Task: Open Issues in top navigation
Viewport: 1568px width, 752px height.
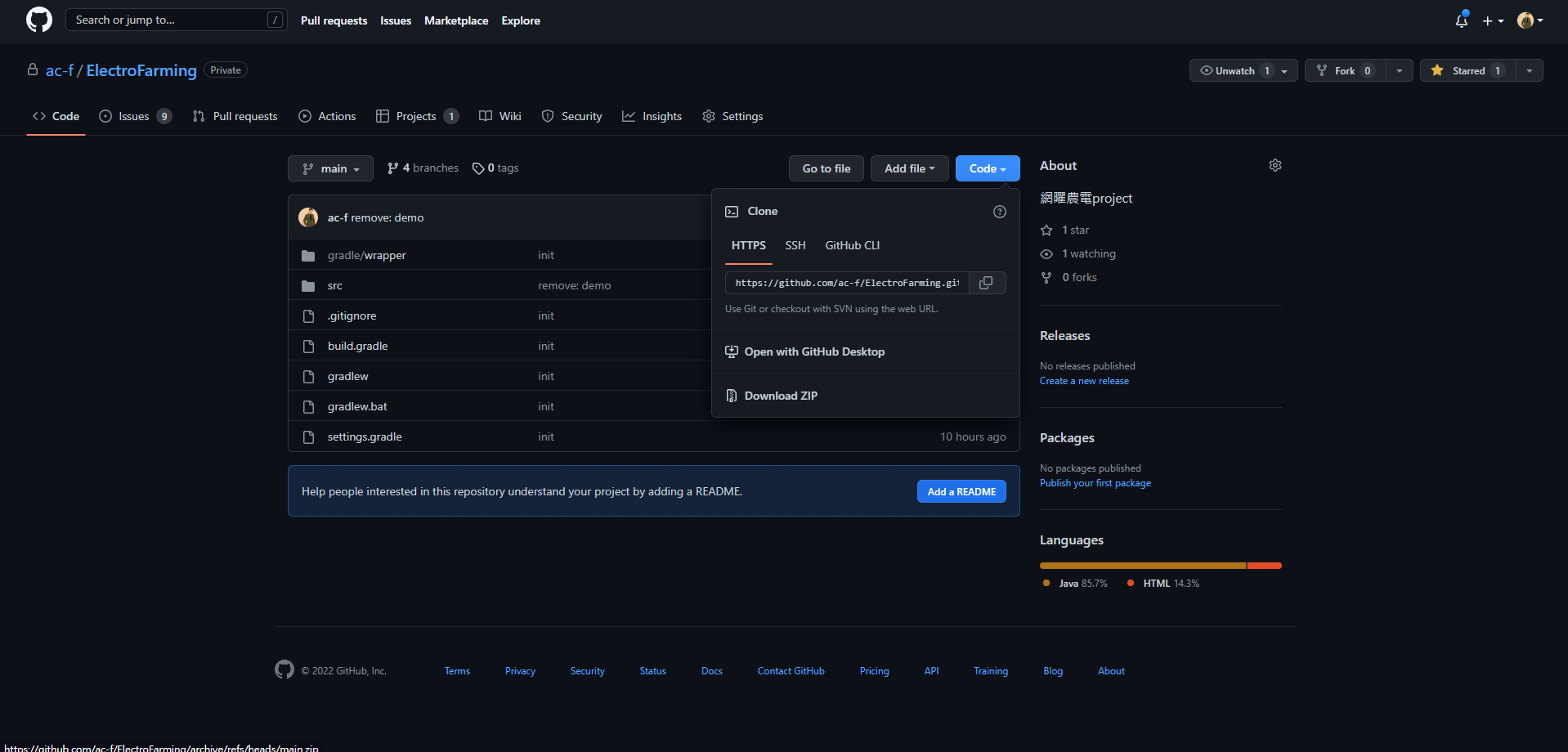Action: point(396,20)
